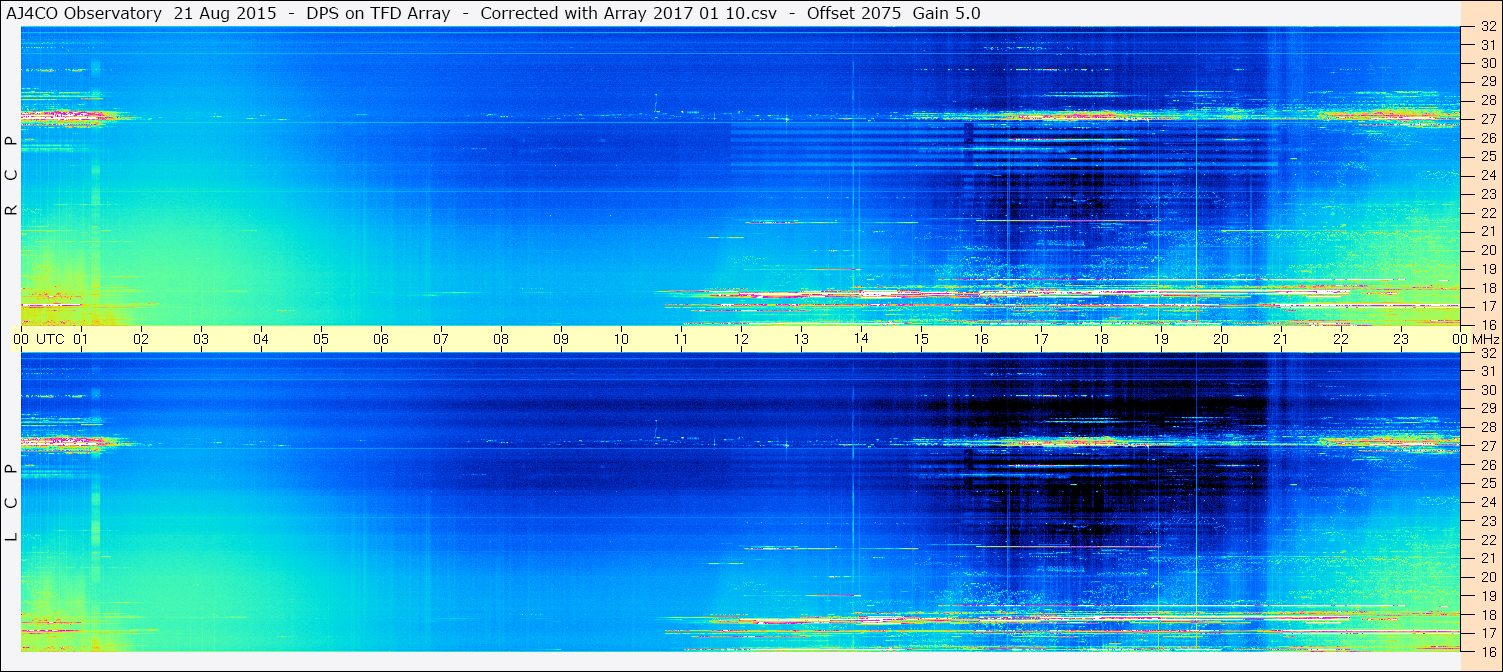Screen dimensions: 1503x672
Task: Click the 30 MHz label of RCP panel
Action: (1488, 63)
